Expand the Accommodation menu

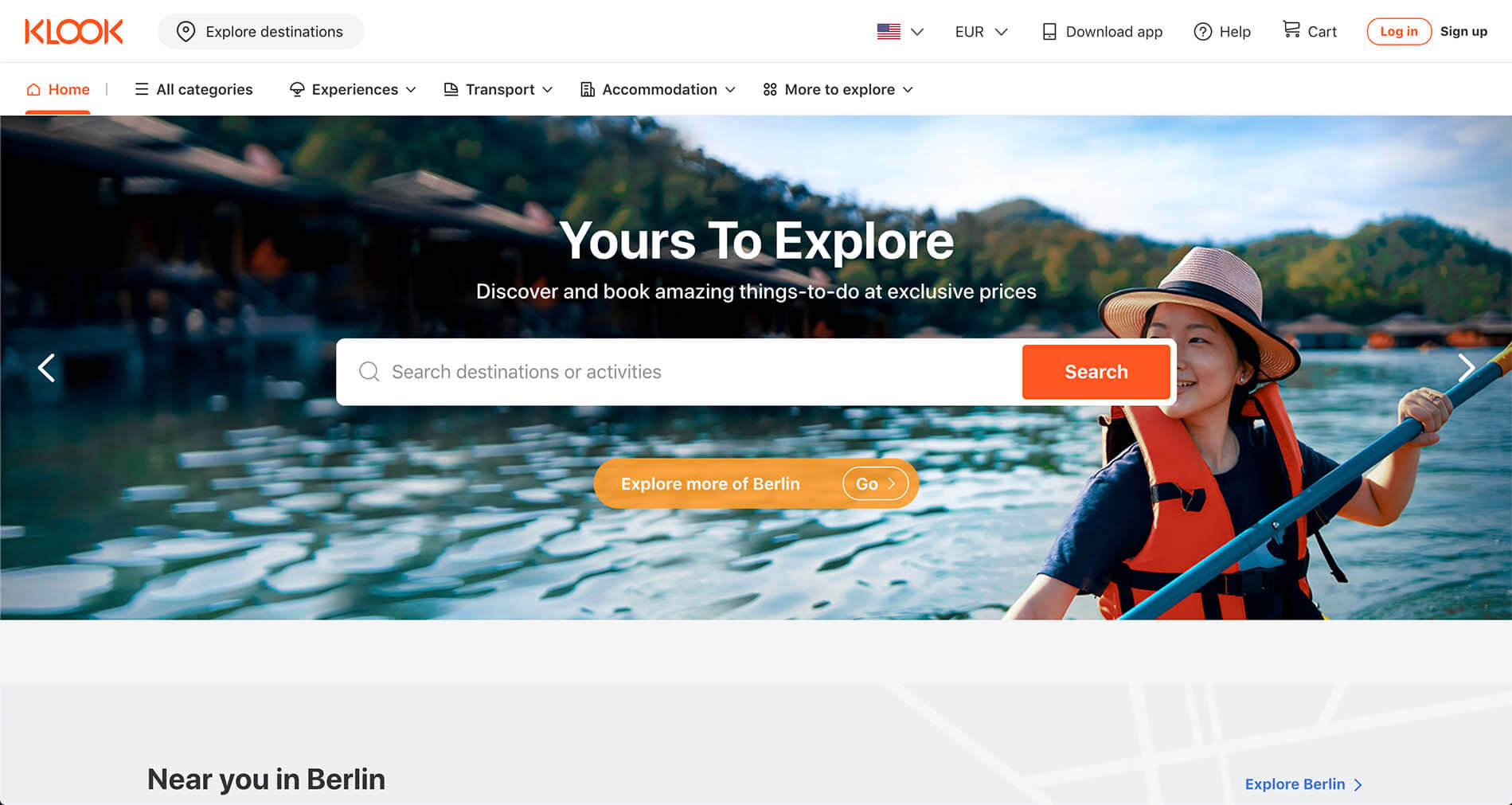(x=658, y=89)
